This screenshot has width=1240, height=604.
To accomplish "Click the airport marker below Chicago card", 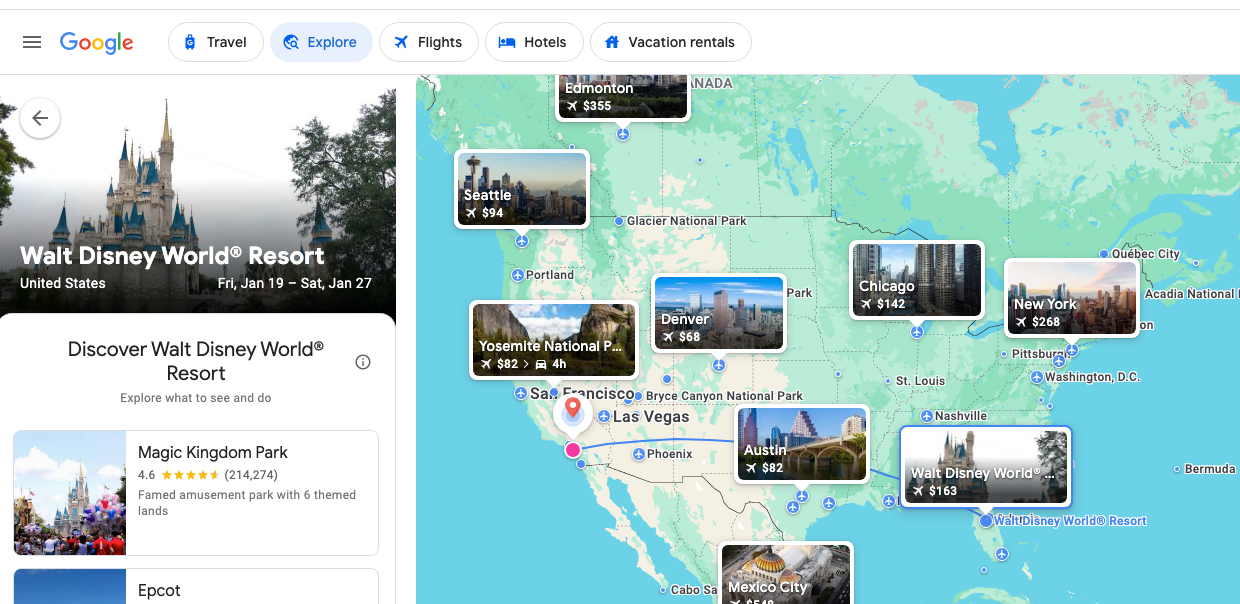I will pos(917,332).
